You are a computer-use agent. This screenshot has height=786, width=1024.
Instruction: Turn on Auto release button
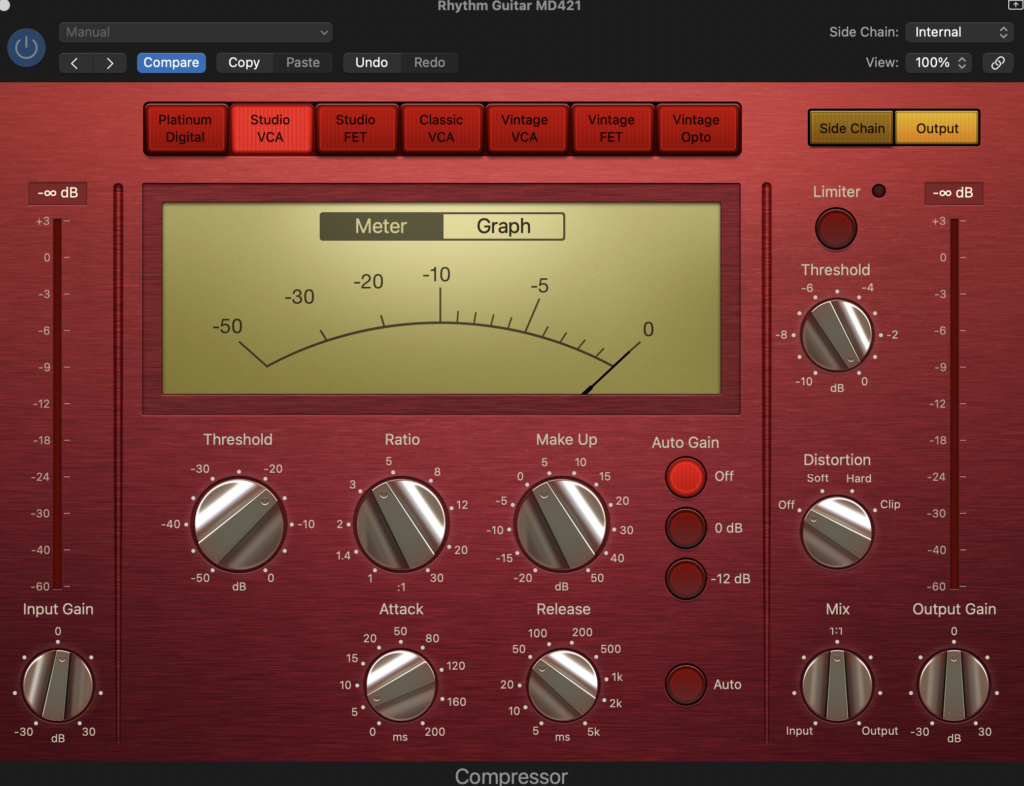[x=686, y=685]
